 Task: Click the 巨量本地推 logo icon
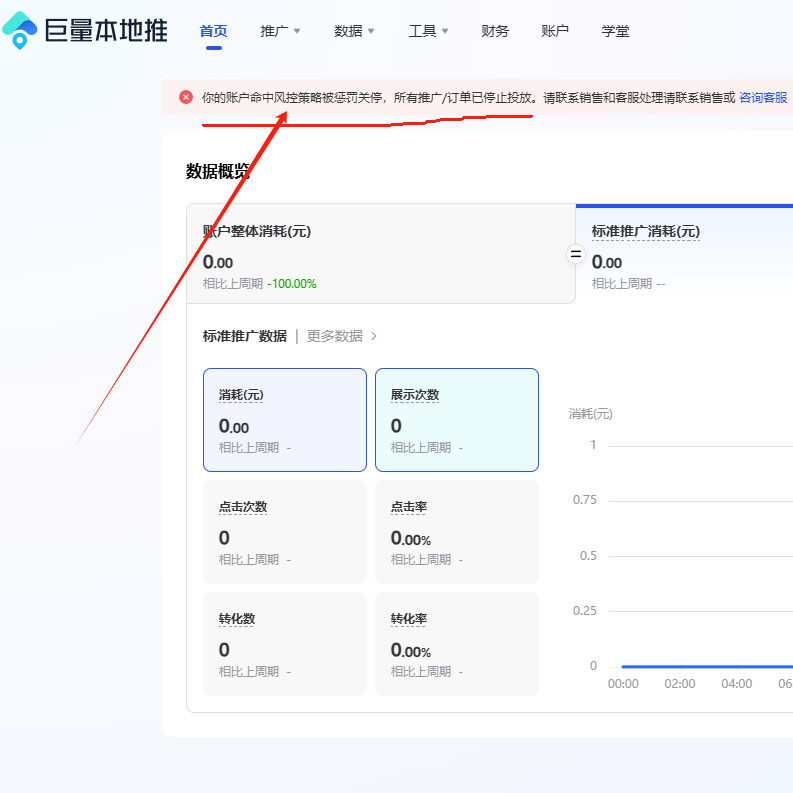[x=19, y=30]
